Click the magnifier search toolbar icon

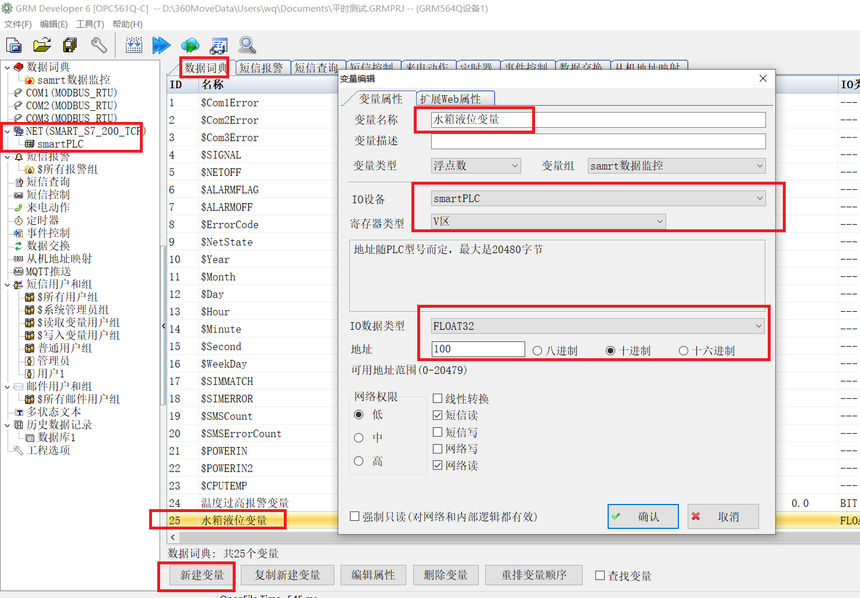(247, 45)
